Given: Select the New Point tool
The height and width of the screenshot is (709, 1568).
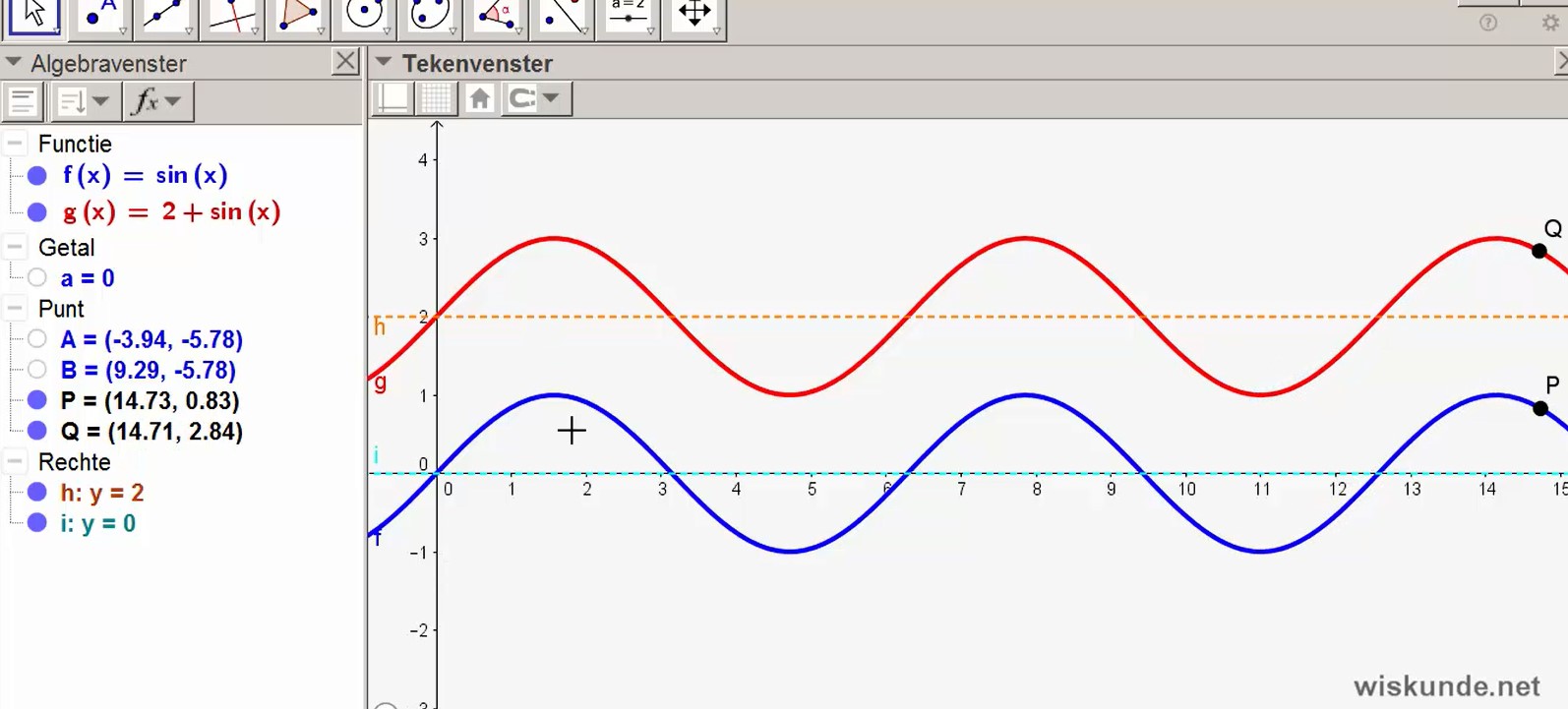Looking at the screenshot, I should coord(100,17).
